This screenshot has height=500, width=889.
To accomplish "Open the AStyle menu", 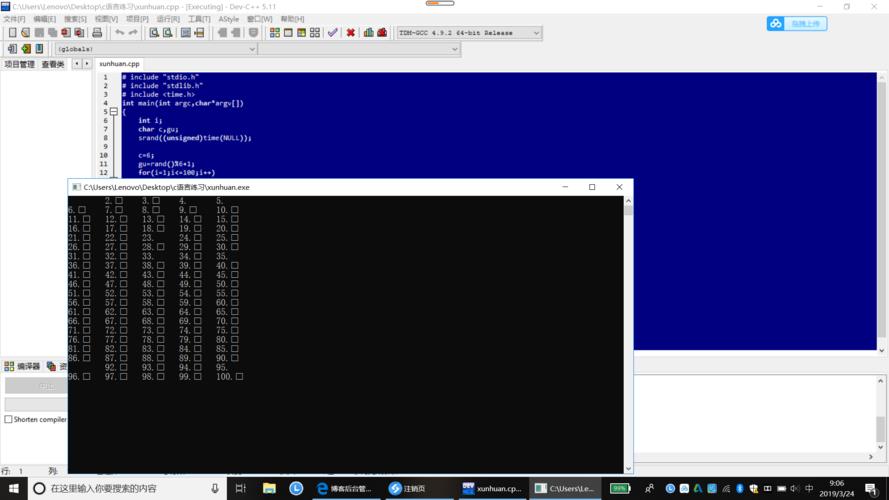I will [x=228, y=19].
